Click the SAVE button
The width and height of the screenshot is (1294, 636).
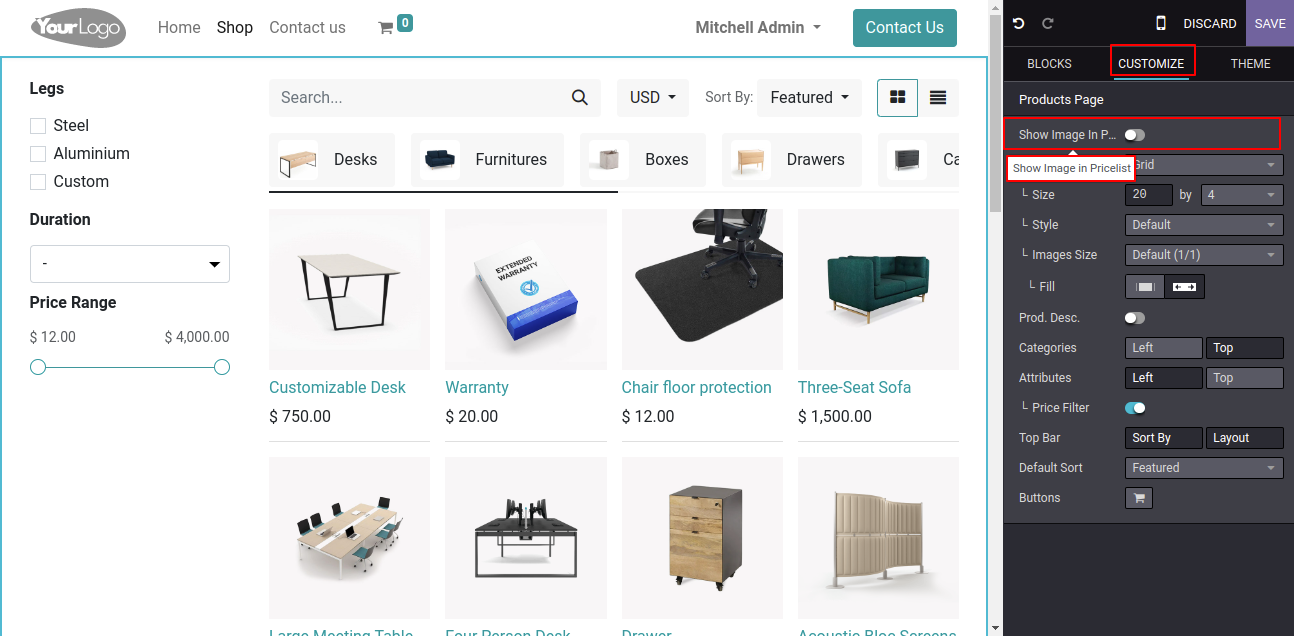pyautogui.click(x=1270, y=23)
